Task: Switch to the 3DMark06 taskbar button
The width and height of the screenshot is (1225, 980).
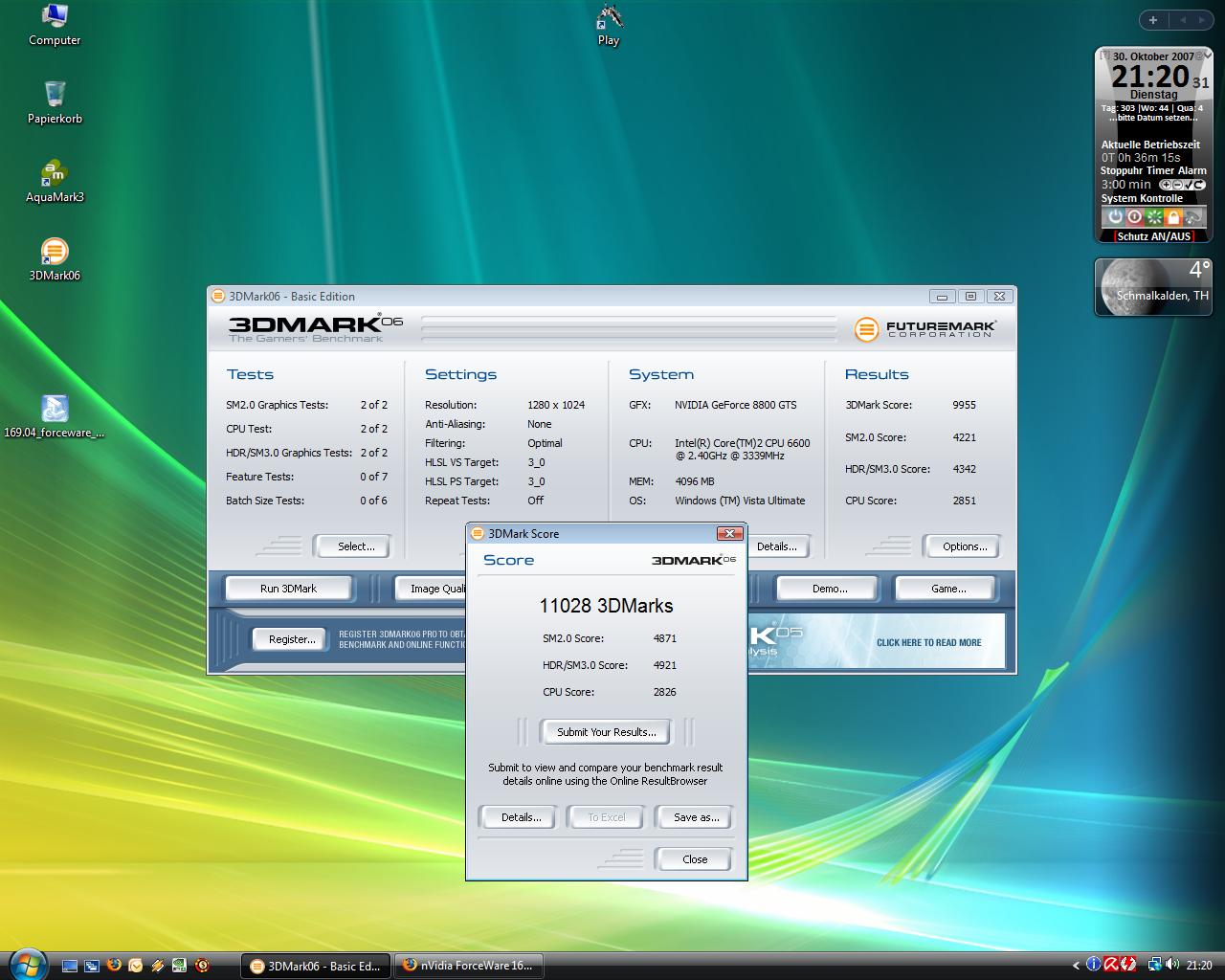Action: tap(316, 966)
